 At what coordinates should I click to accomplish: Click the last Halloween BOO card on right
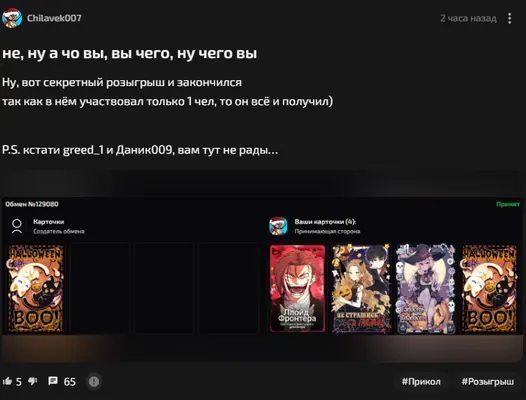pyautogui.click(x=489, y=289)
